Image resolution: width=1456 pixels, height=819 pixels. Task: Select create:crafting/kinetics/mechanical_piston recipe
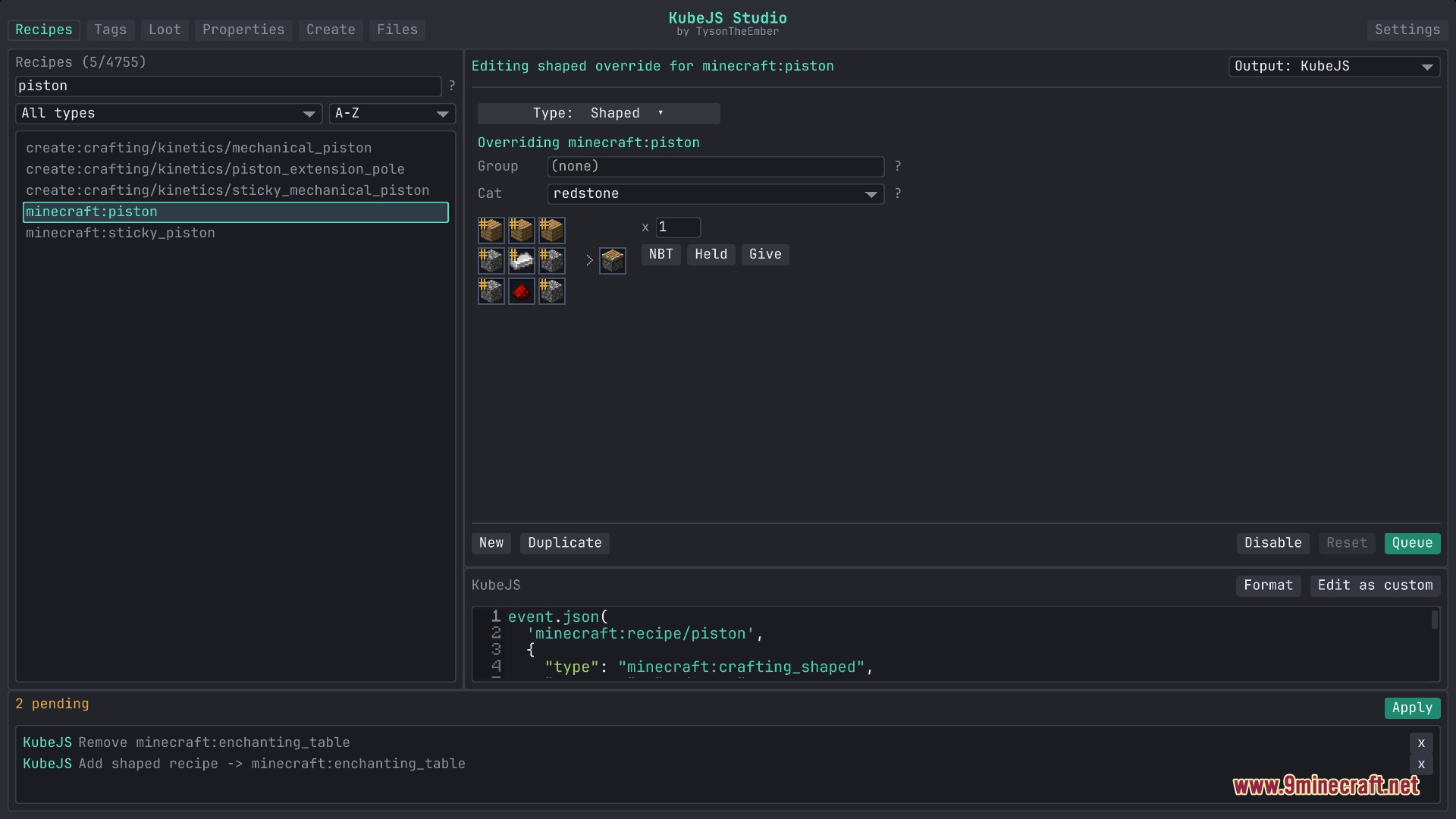(236, 148)
